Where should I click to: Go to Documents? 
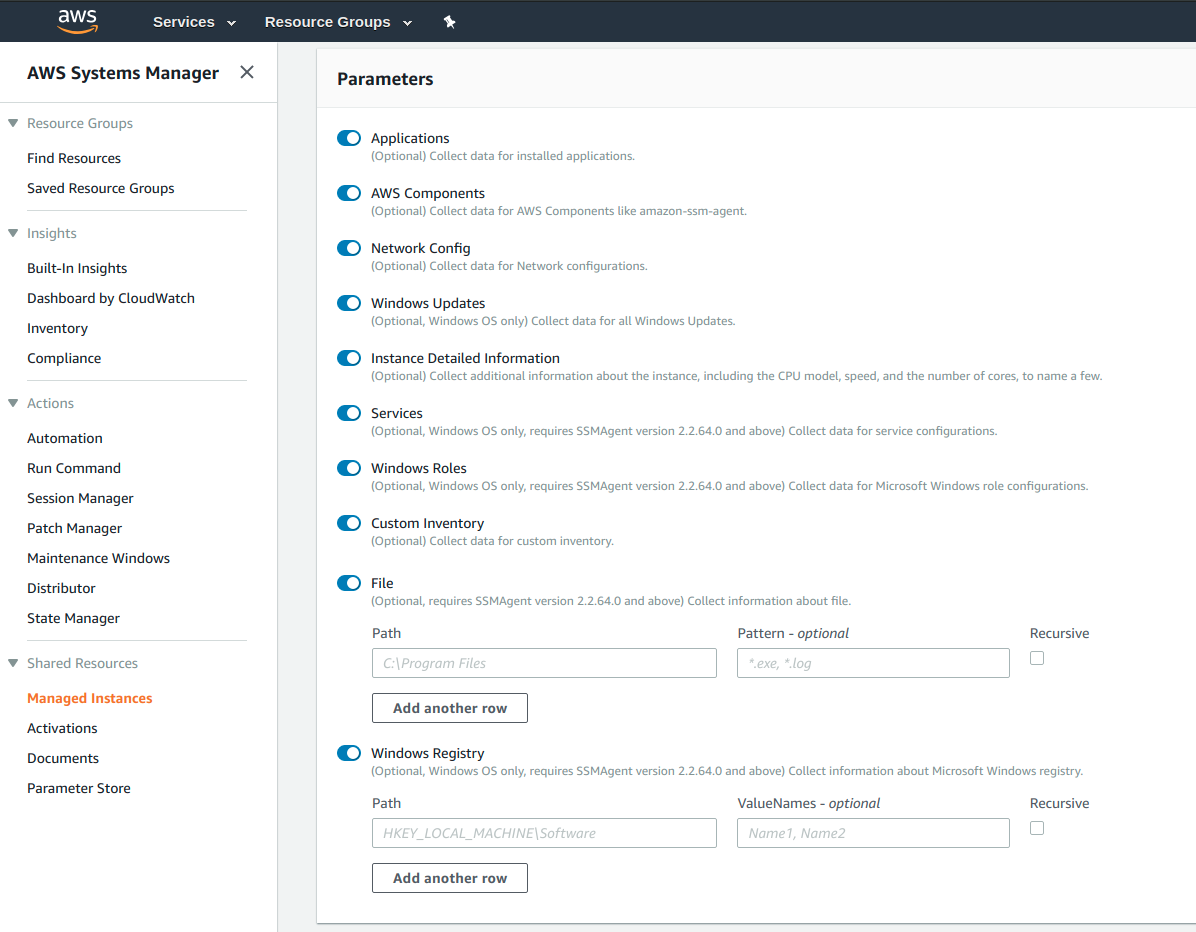coord(63,758)
